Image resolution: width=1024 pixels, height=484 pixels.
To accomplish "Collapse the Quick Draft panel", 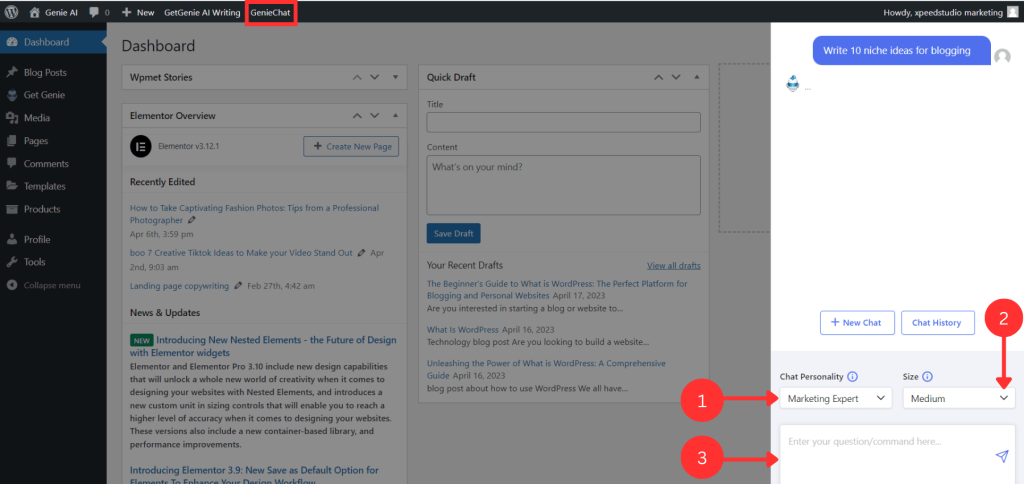I will click(x=696, y=77).
